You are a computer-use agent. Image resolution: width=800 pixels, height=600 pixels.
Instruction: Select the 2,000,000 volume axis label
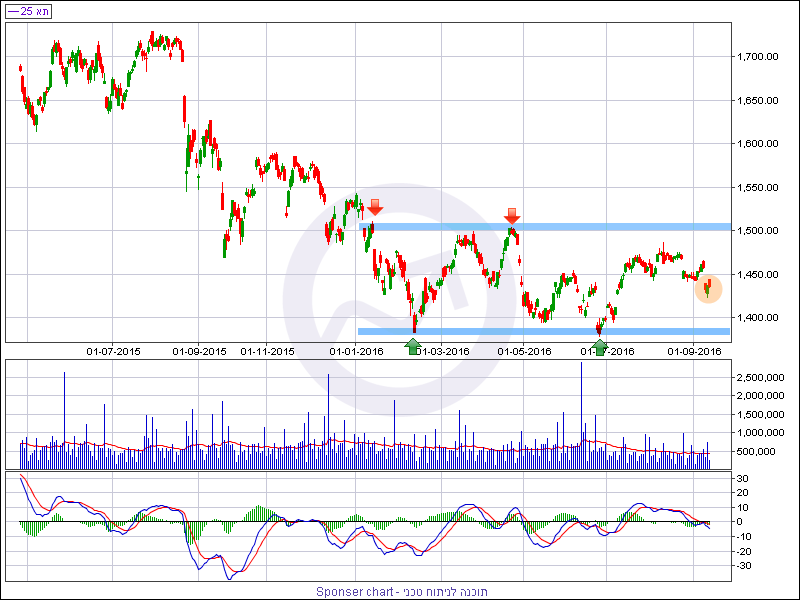pyautogui.click(x=760, y=396)
